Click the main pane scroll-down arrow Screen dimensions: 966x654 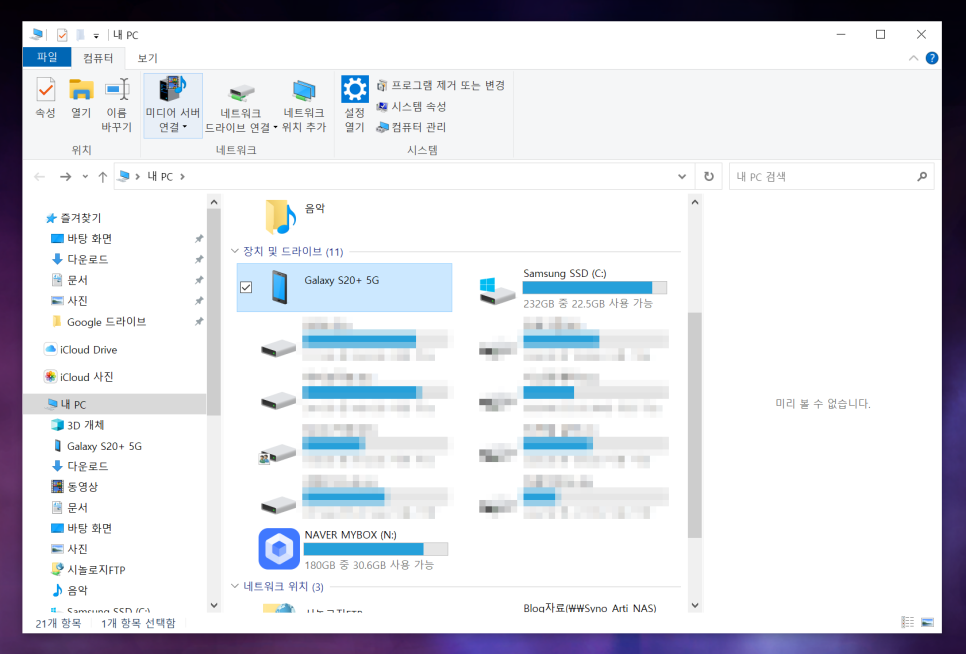click(695, 605)
